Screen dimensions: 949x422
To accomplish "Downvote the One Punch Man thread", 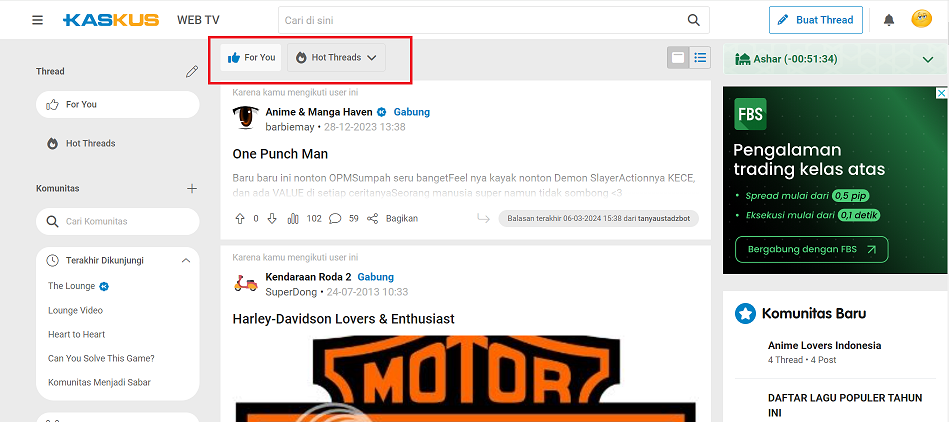I will click(x=272, y=219).
